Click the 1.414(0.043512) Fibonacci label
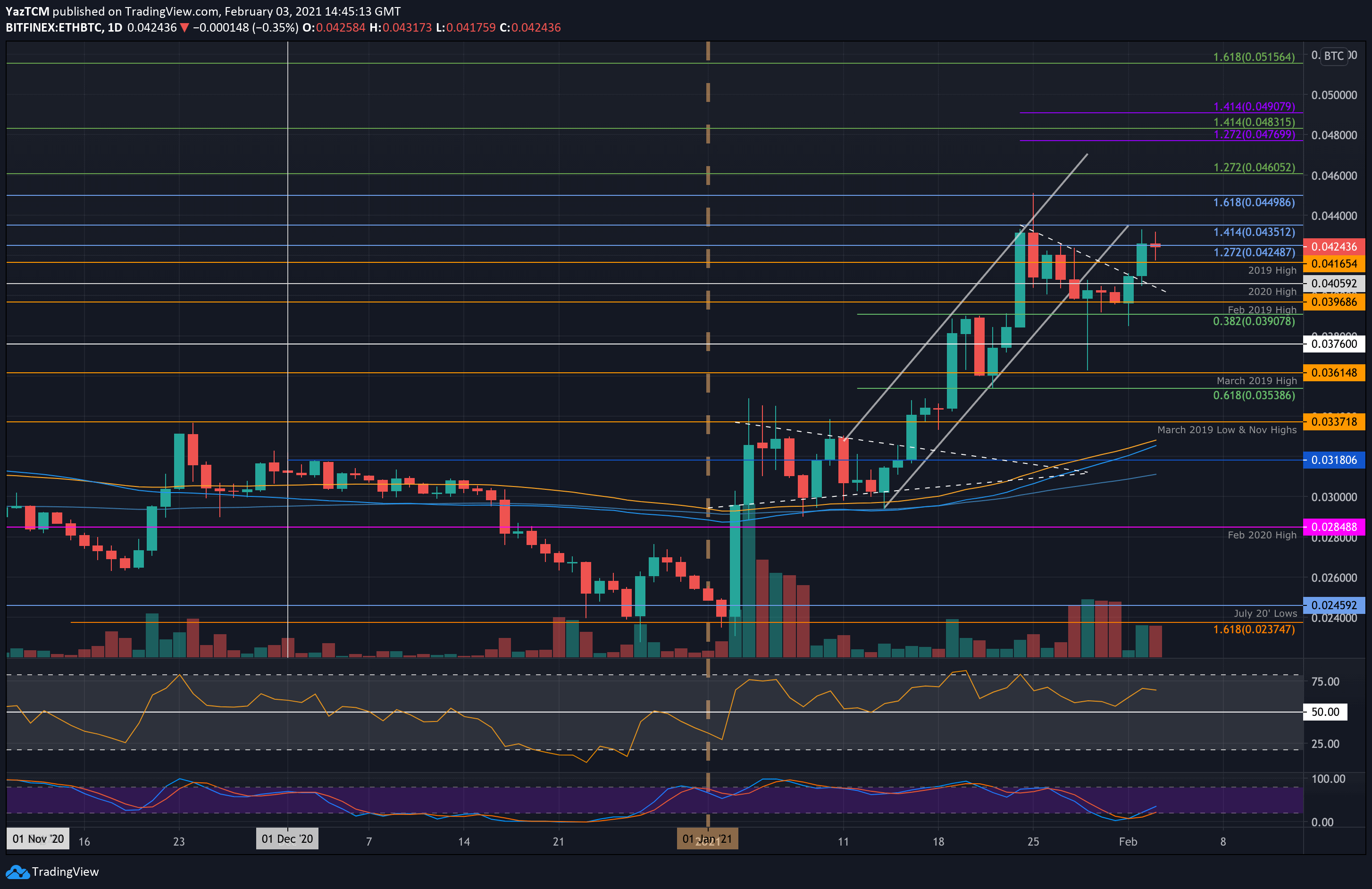The image size is (1372, 889). 1254,232
